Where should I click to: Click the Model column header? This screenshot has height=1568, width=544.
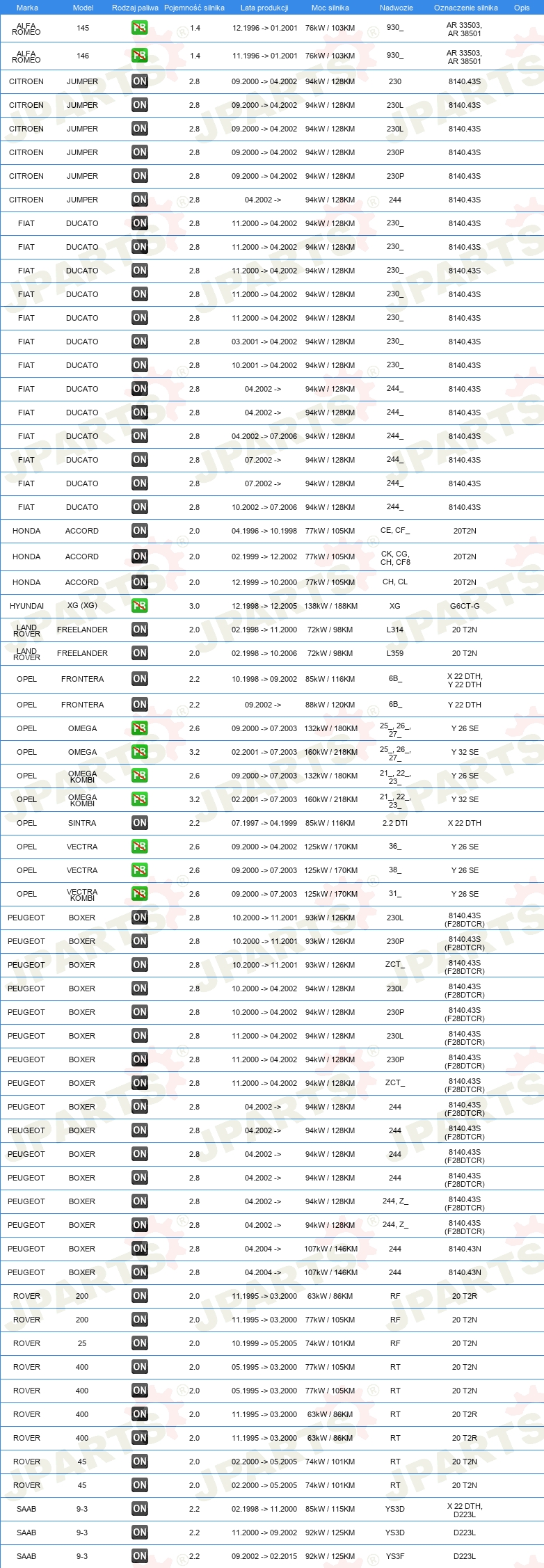tap(83, 8)
